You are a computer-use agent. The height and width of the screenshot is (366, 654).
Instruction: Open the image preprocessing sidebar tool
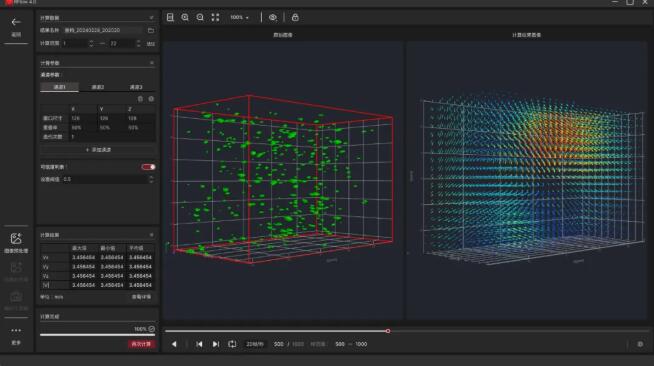(16, 242)
